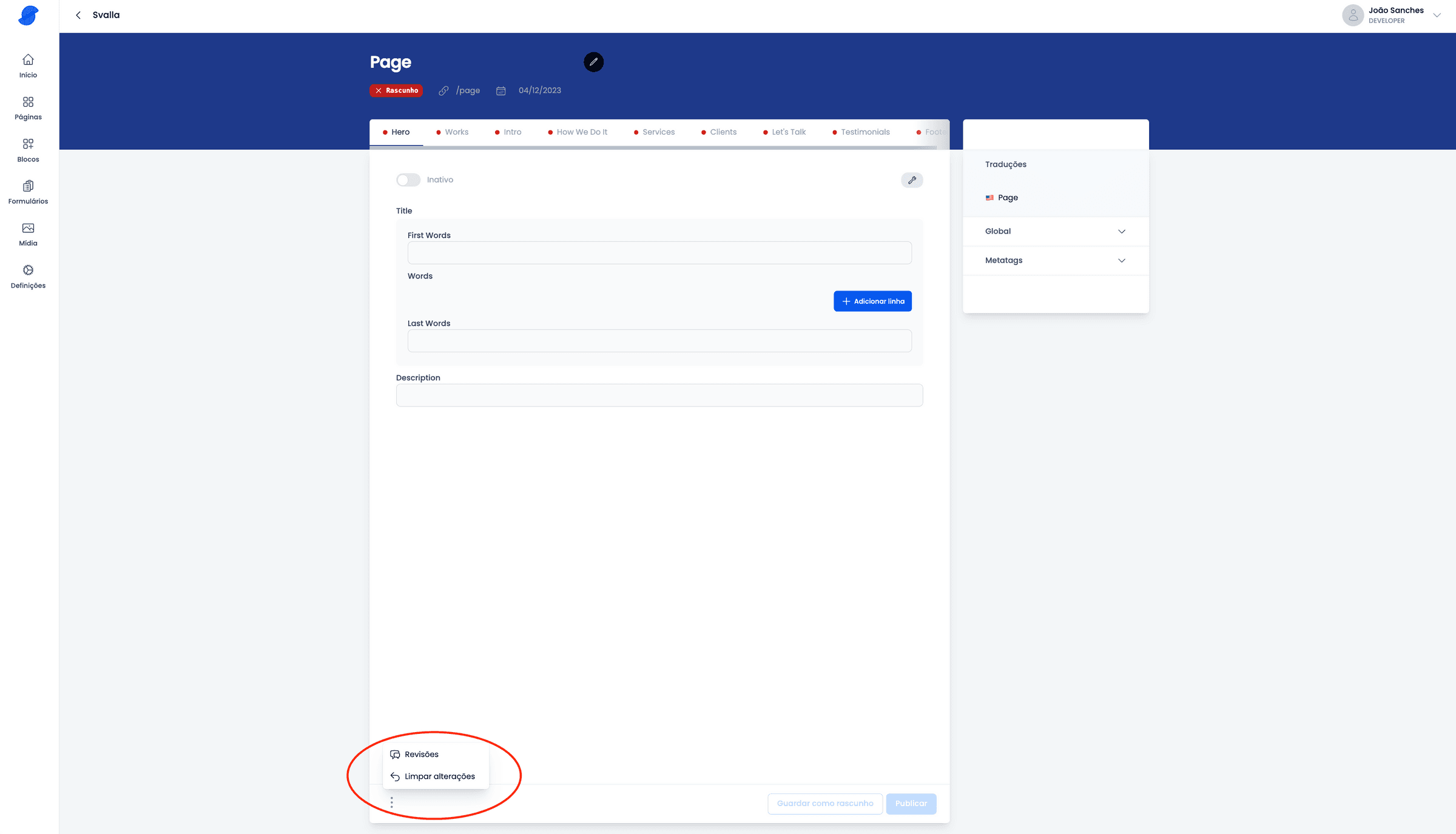Viewport: 1456px width, 834px height.
Task: Click the pencil edit page title icon
Action: pyautogui.click(x=593, y=62)
